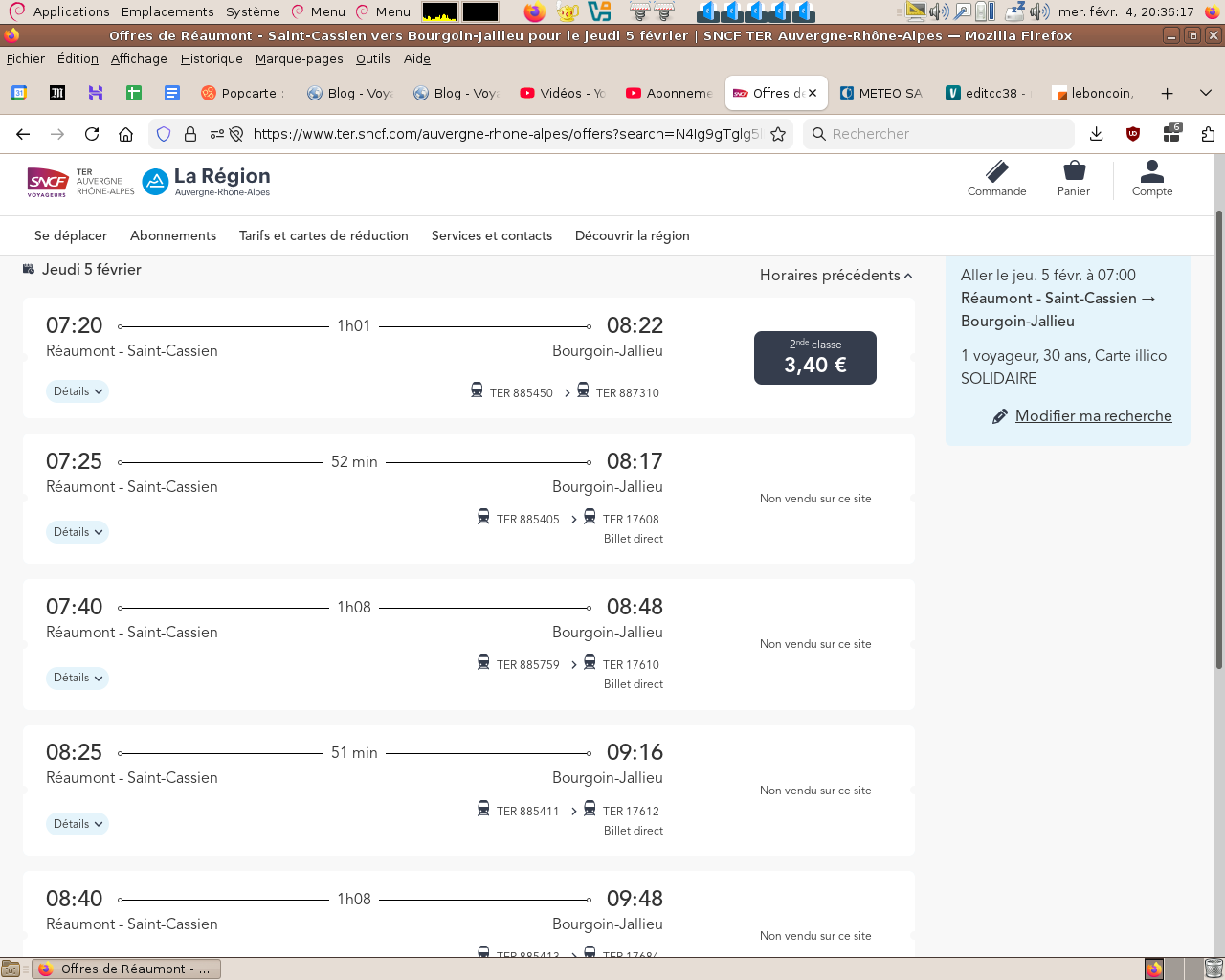
Task: Expand Détails for the 08:25 train
Action: (78, 824)
